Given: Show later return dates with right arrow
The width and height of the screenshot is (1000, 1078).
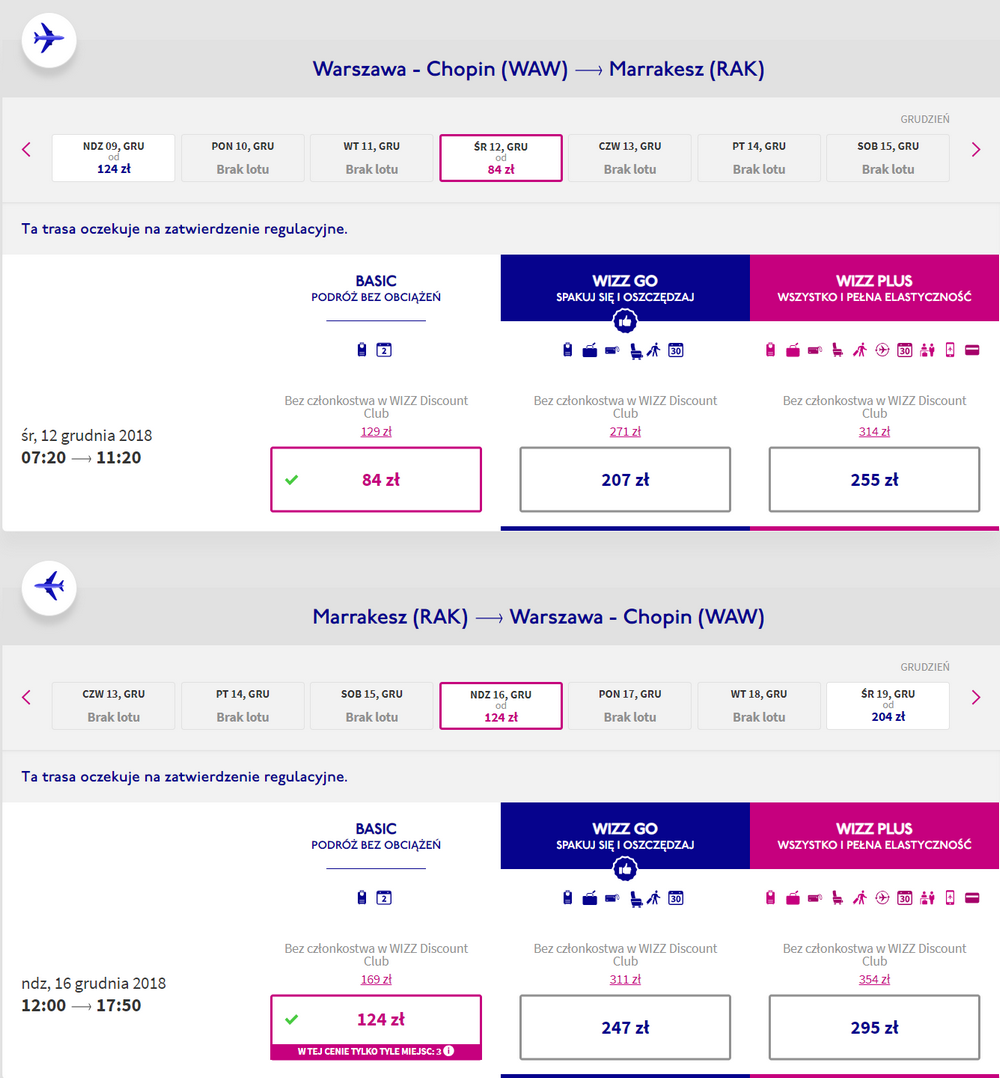Looking at the screenshot, I should coord(975,697).
